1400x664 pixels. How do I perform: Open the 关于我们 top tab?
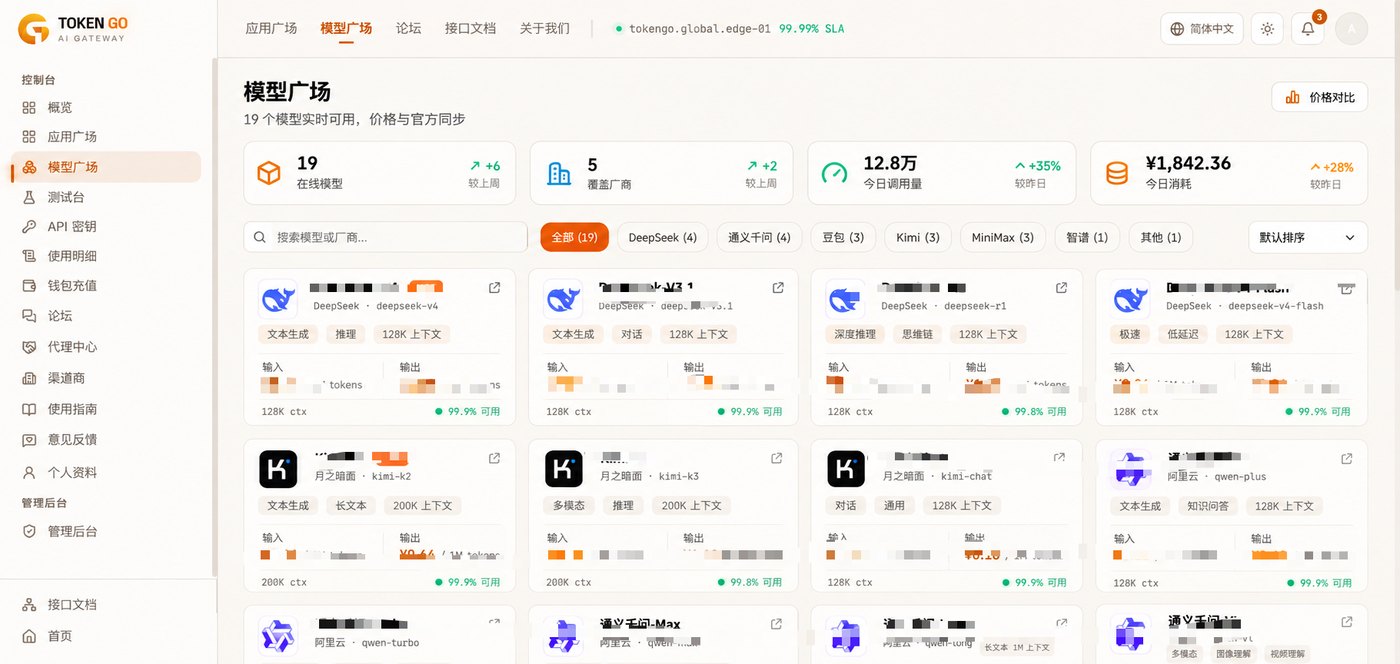click(545, 28)
